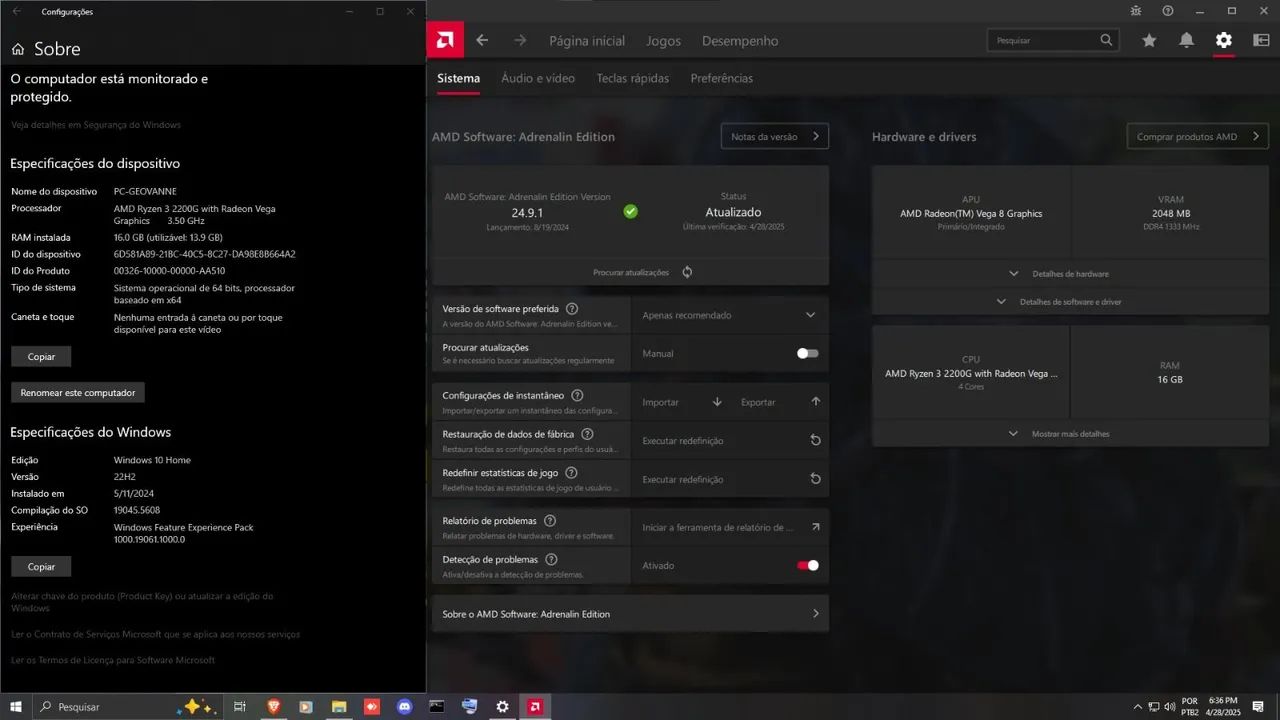Viewport: 1280px width, 720px height.
Task: Click help icon next to Configurações de instantâneo
Action: 577,396
